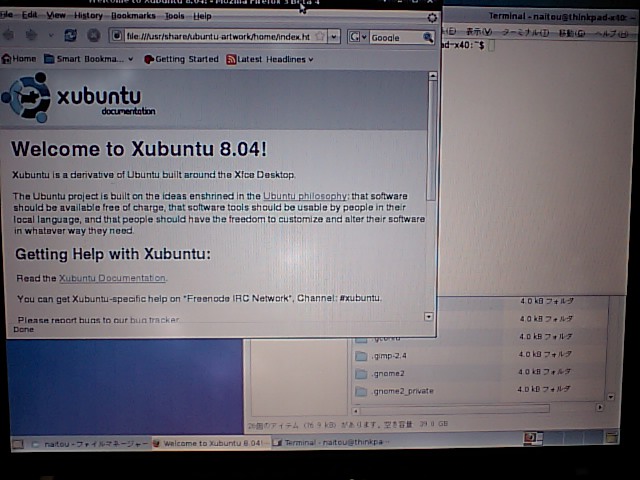Click the Home bookmark button

coord(19,59)
